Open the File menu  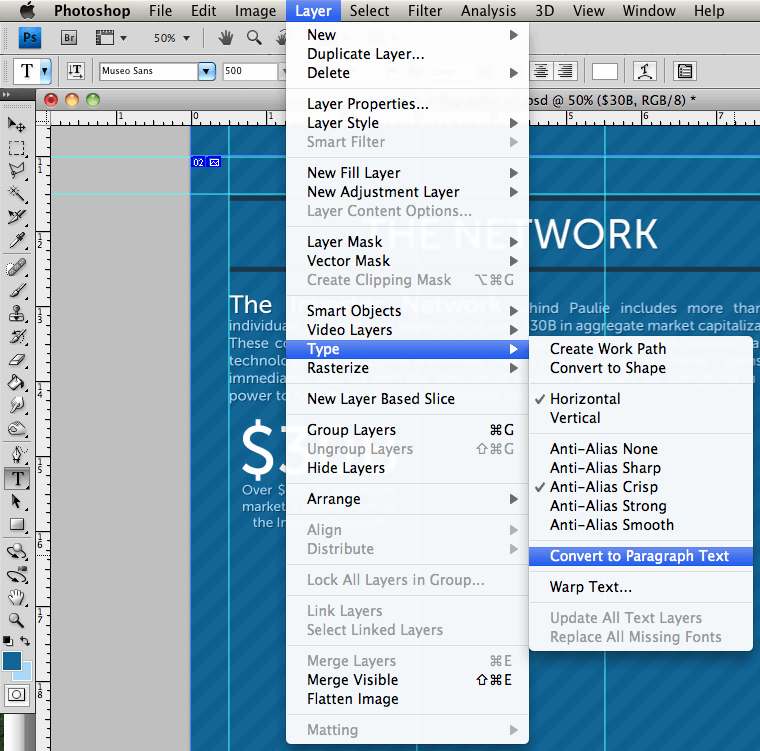[x=160, y=11]
